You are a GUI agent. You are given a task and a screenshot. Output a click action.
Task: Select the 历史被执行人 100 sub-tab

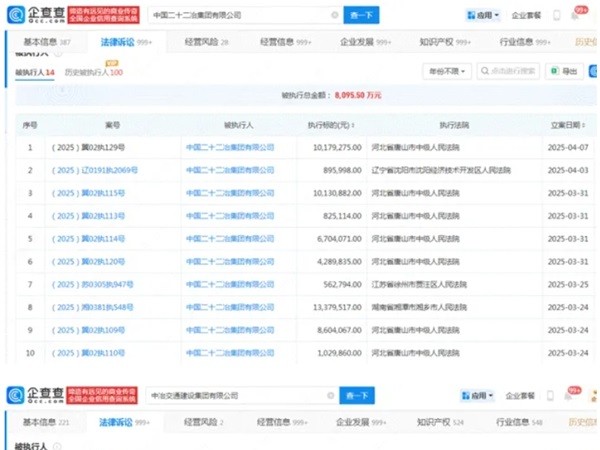pos(94,72)
